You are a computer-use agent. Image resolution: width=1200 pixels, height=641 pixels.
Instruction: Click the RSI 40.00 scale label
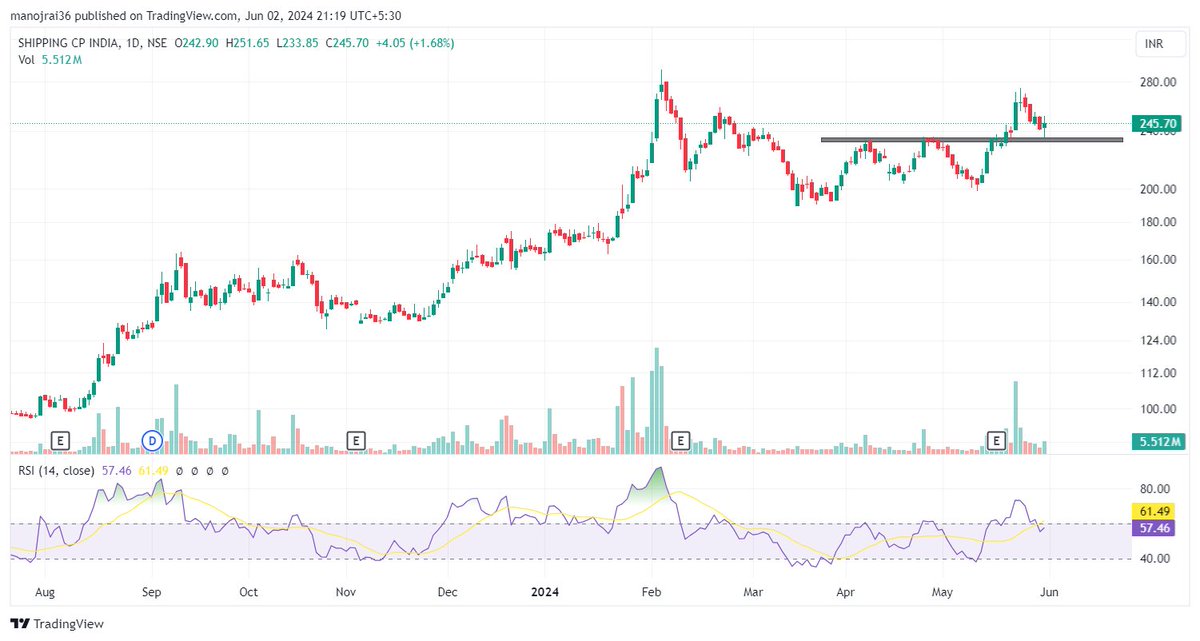[1155, 559]
